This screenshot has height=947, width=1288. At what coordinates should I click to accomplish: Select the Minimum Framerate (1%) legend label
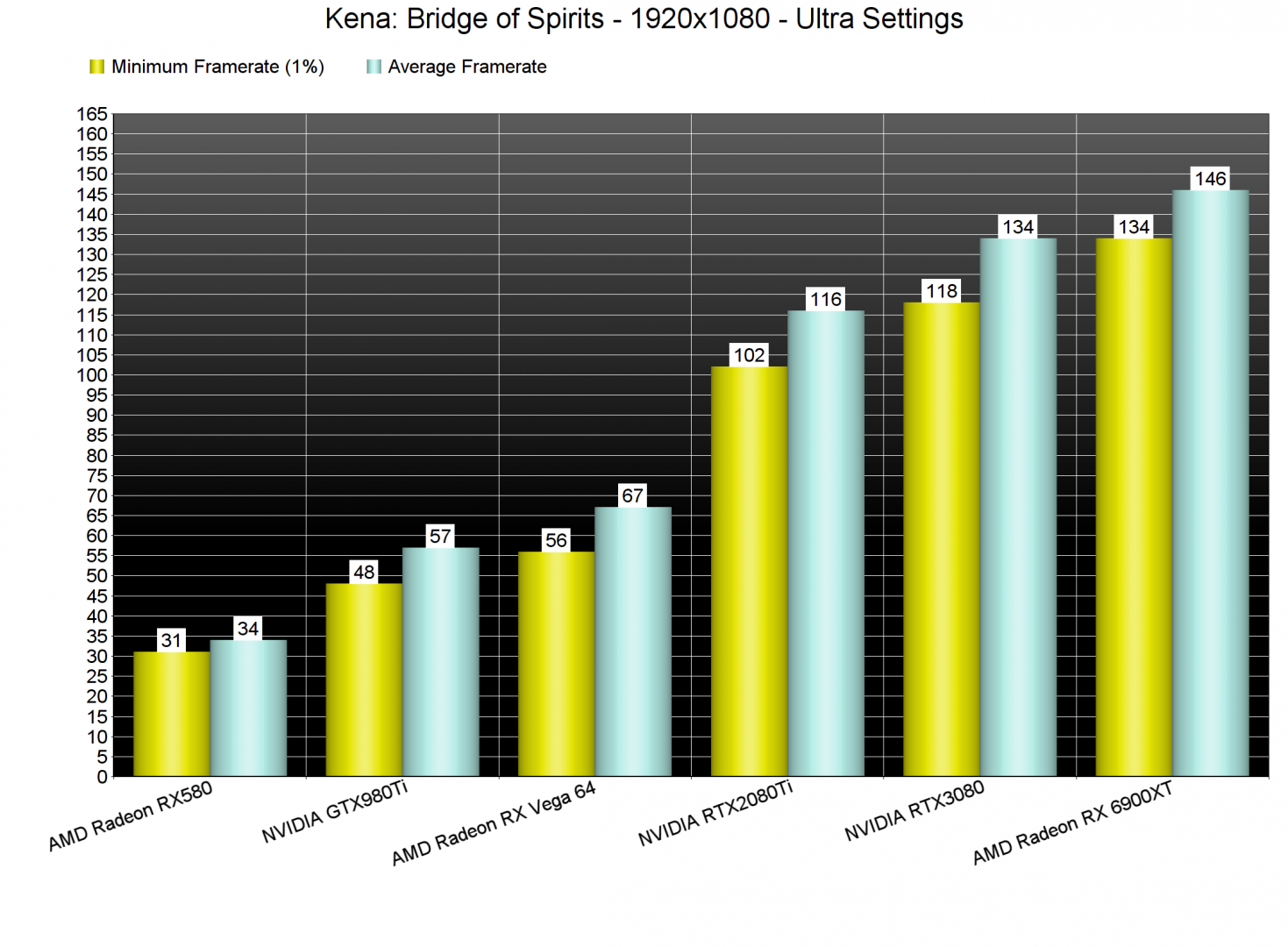pyautogui.click(x=217, y=67)
